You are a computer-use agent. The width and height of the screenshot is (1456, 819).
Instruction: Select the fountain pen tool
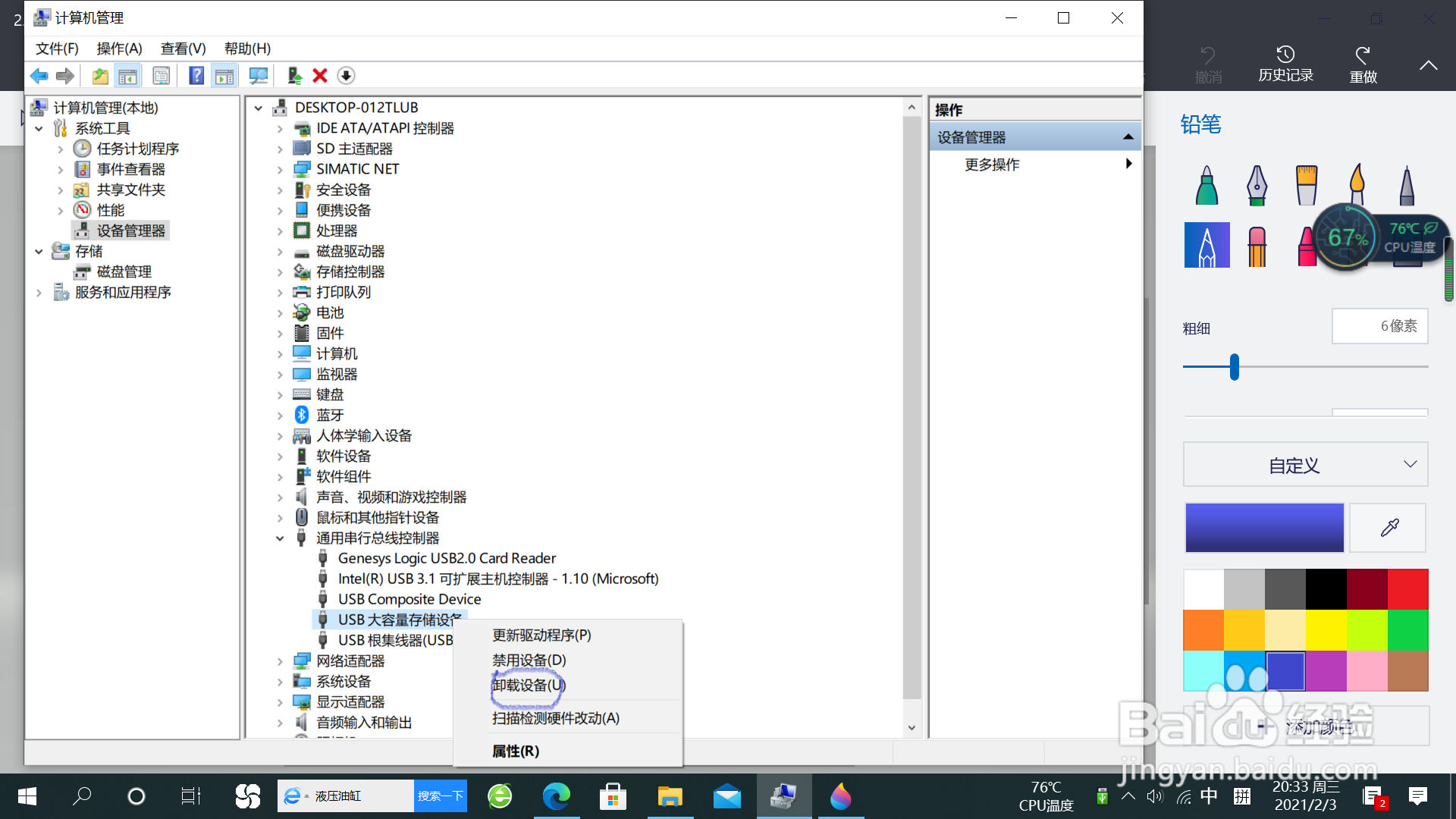(1257, 184)
